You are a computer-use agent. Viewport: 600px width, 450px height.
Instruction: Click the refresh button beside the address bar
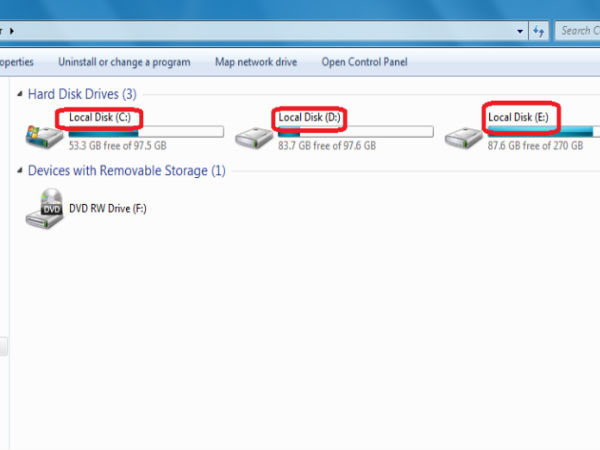pyautogui.click(x=539, y=31)
